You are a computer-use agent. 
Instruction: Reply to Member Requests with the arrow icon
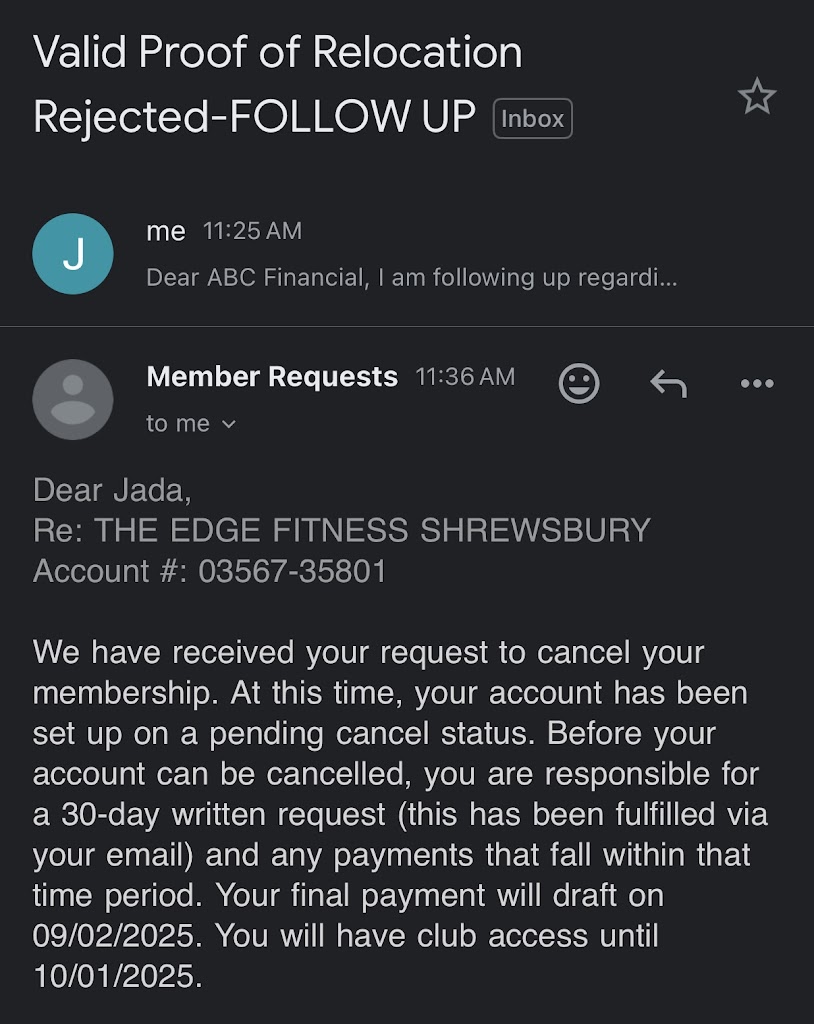coord(668,383)
